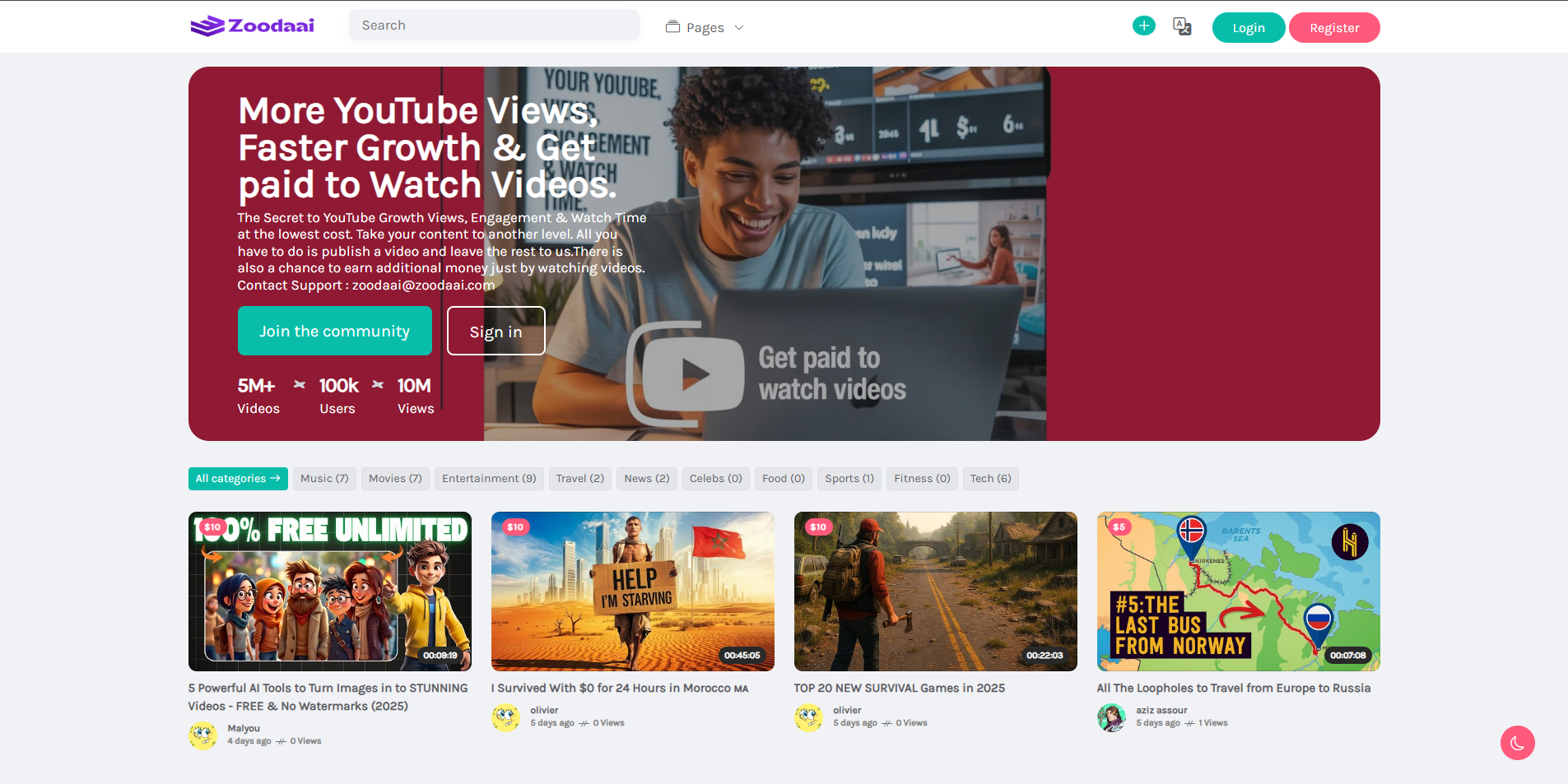Image resolution: width=1568 pixels, height=784 pixels.
Task: Open the survival games video thumbnail
Action: pos(936,591)
